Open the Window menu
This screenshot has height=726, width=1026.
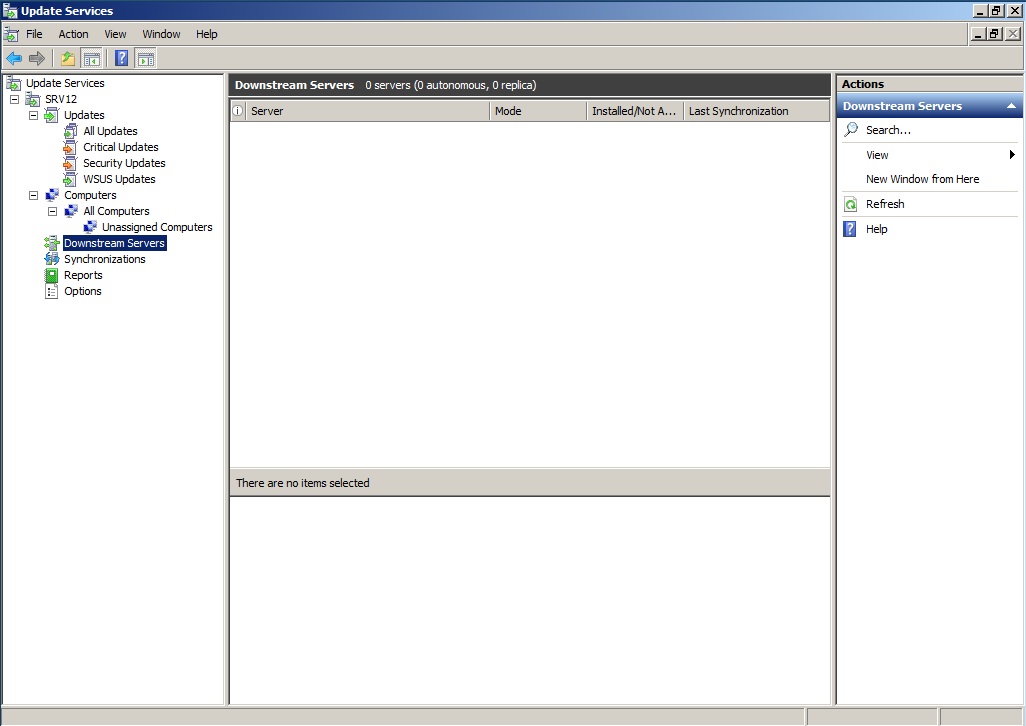(x=162, y=34)
